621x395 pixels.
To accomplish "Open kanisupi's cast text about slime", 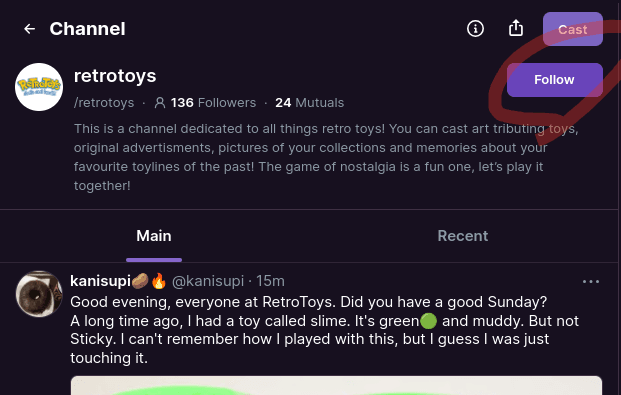I will coord(324,330).
